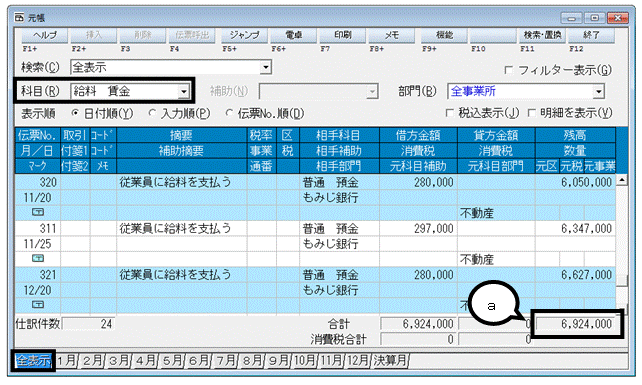Select voucher number 320 cell

38,182
